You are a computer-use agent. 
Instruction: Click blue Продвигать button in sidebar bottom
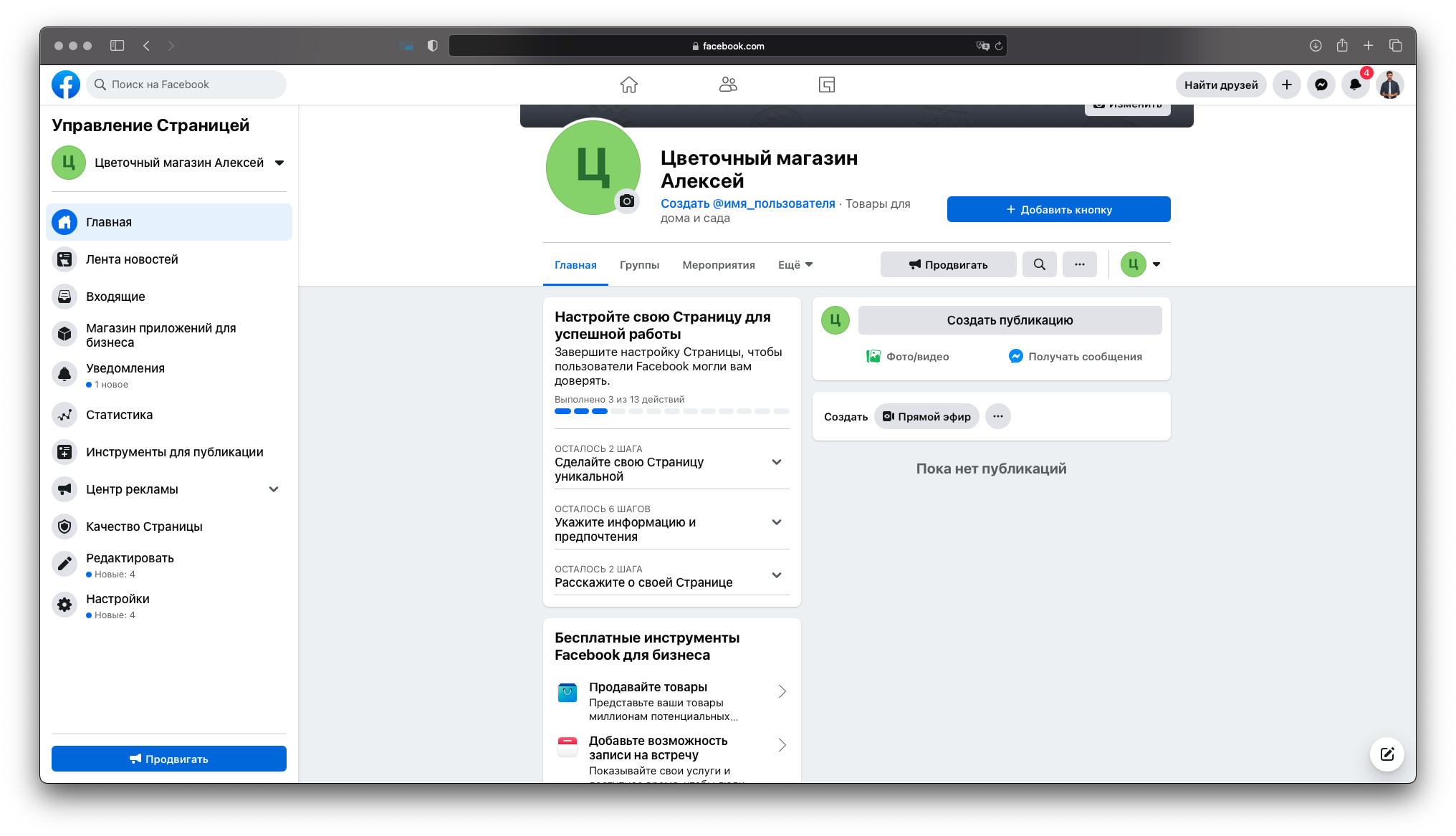click(x=169, y=759)
